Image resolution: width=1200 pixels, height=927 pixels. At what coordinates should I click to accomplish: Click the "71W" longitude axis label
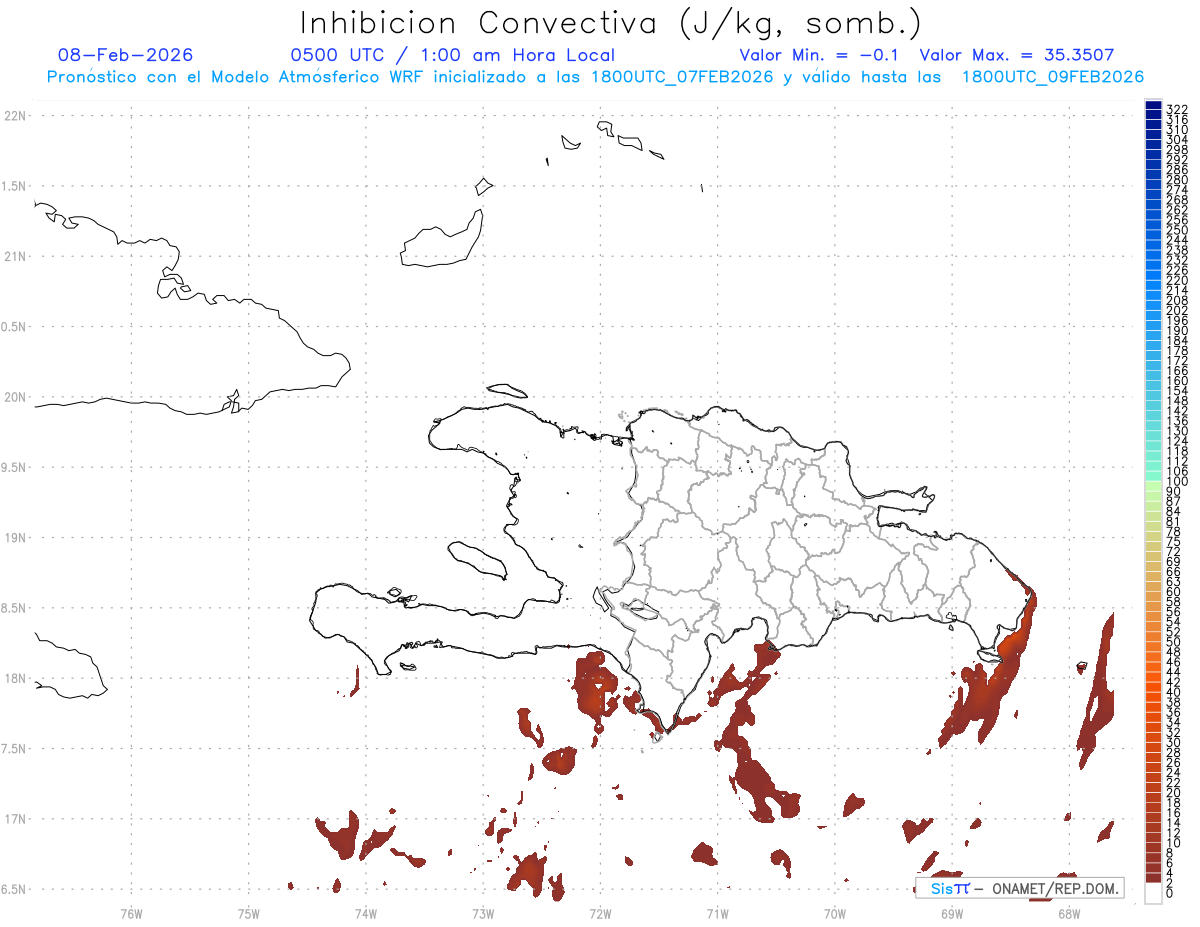pos(717,913)
